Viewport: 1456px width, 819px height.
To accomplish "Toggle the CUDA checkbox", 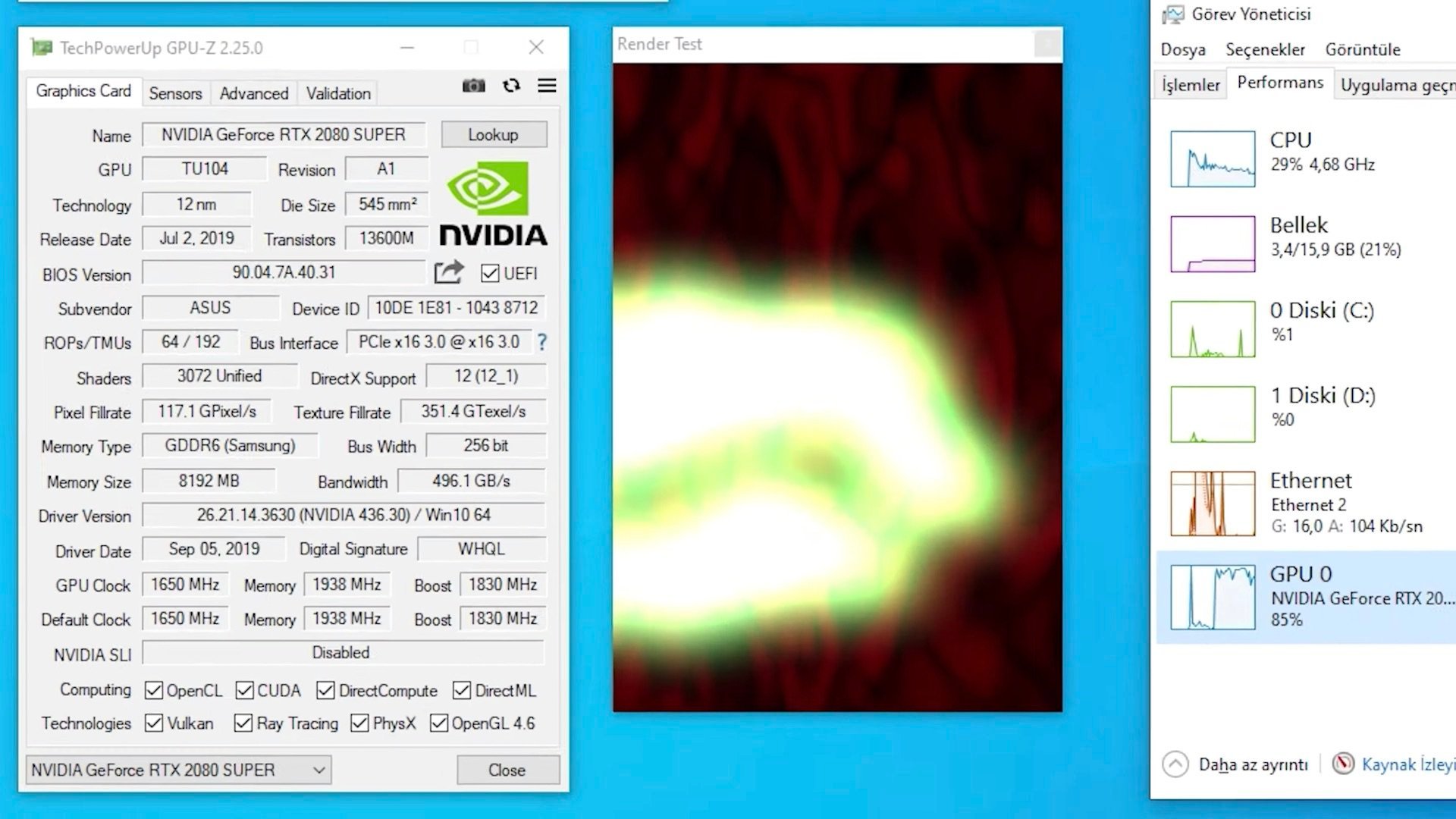I will [x=244, y=691].
